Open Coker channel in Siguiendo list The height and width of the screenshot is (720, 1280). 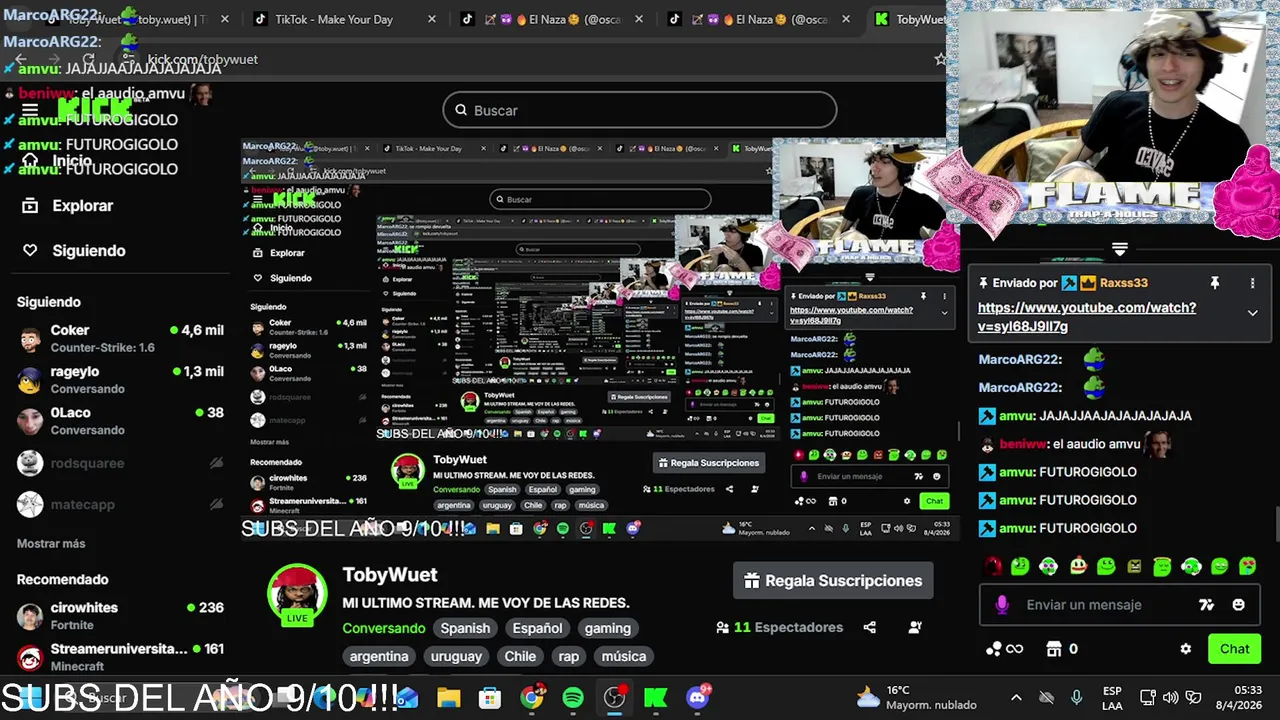[120, 338]
